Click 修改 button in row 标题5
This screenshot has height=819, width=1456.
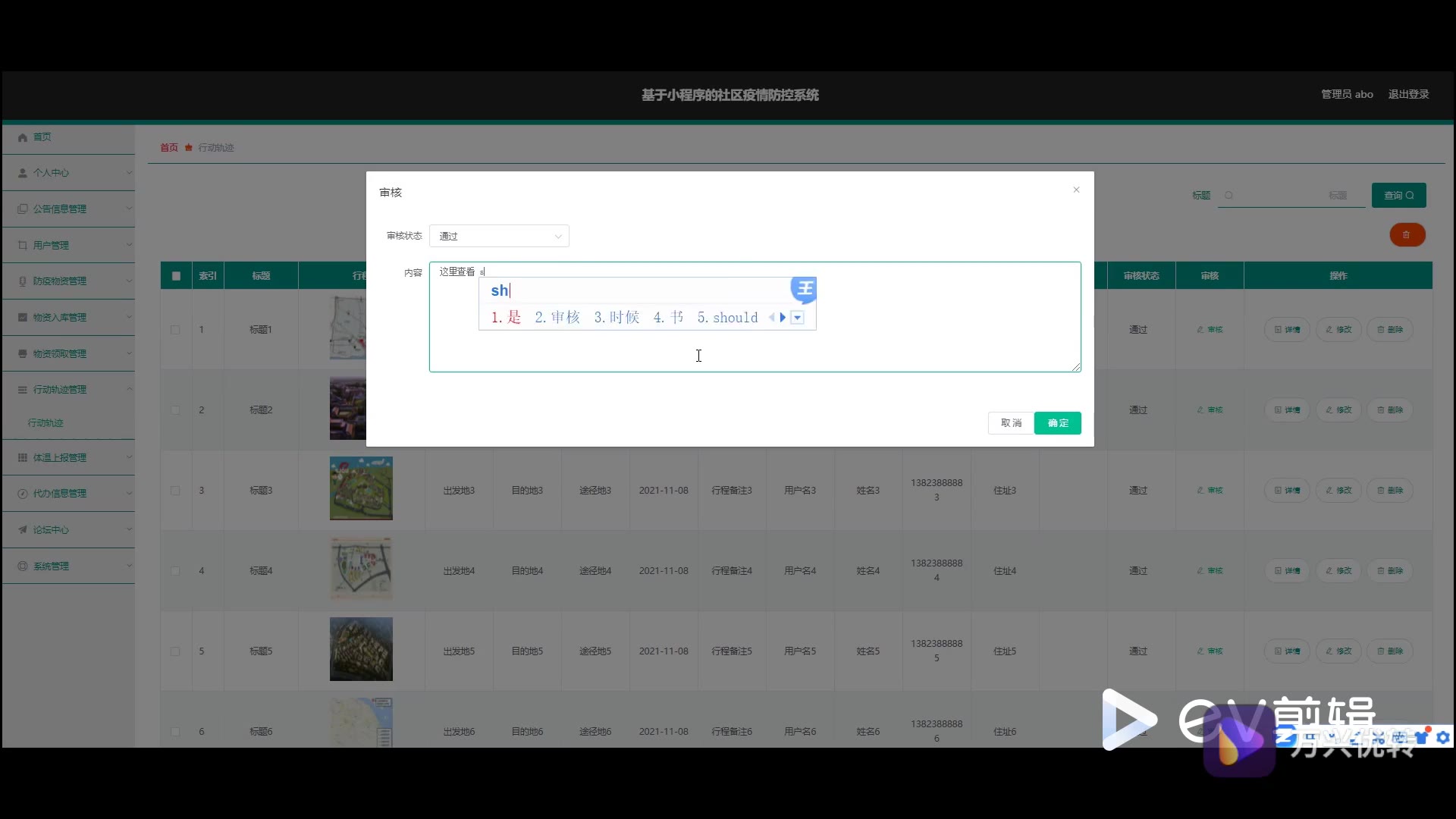coord(1338,651)
